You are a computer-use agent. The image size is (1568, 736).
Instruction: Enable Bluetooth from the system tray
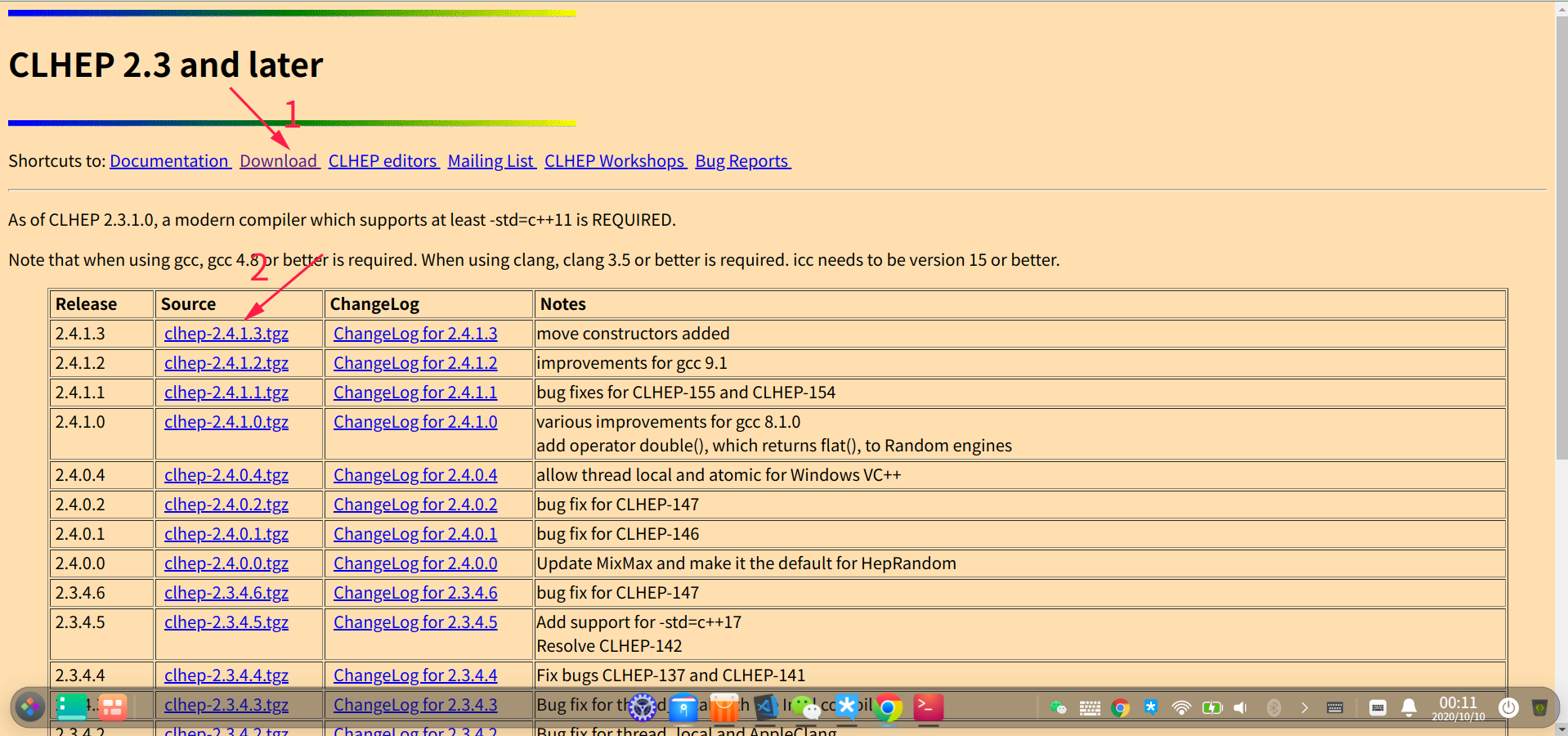(x=1275, y=707)
